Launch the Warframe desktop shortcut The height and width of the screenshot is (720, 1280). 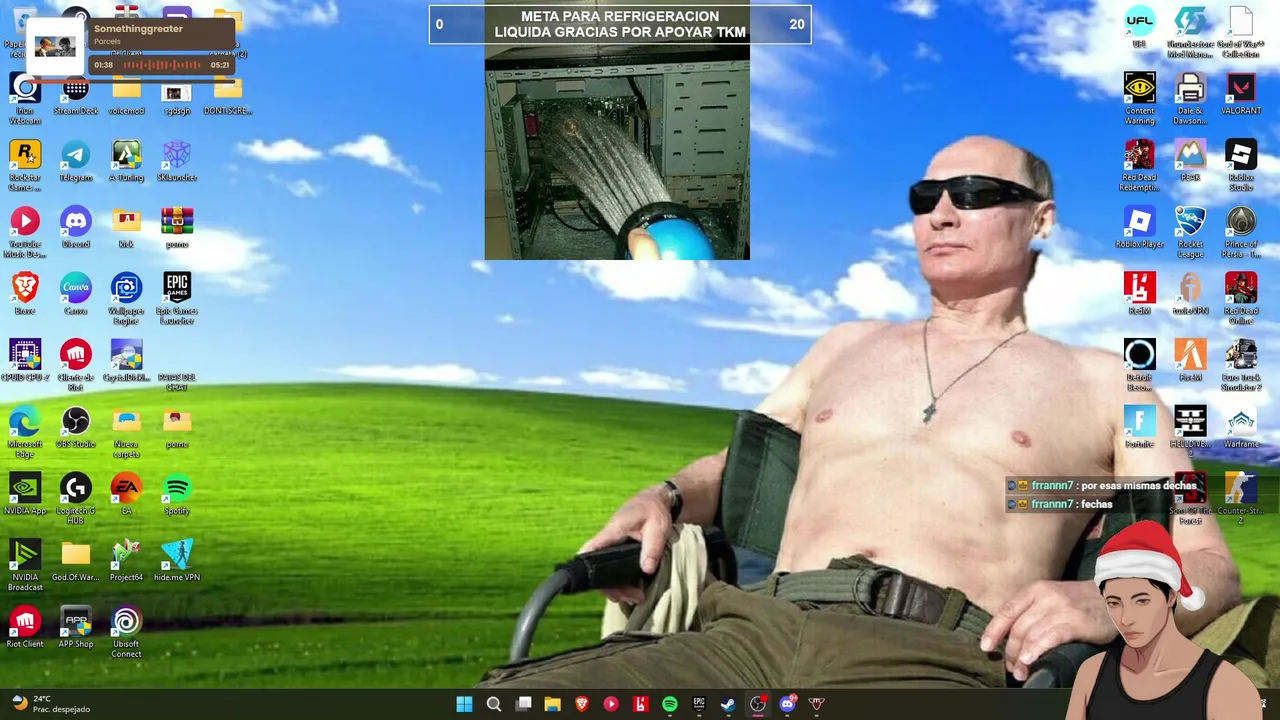[1241, 428]
